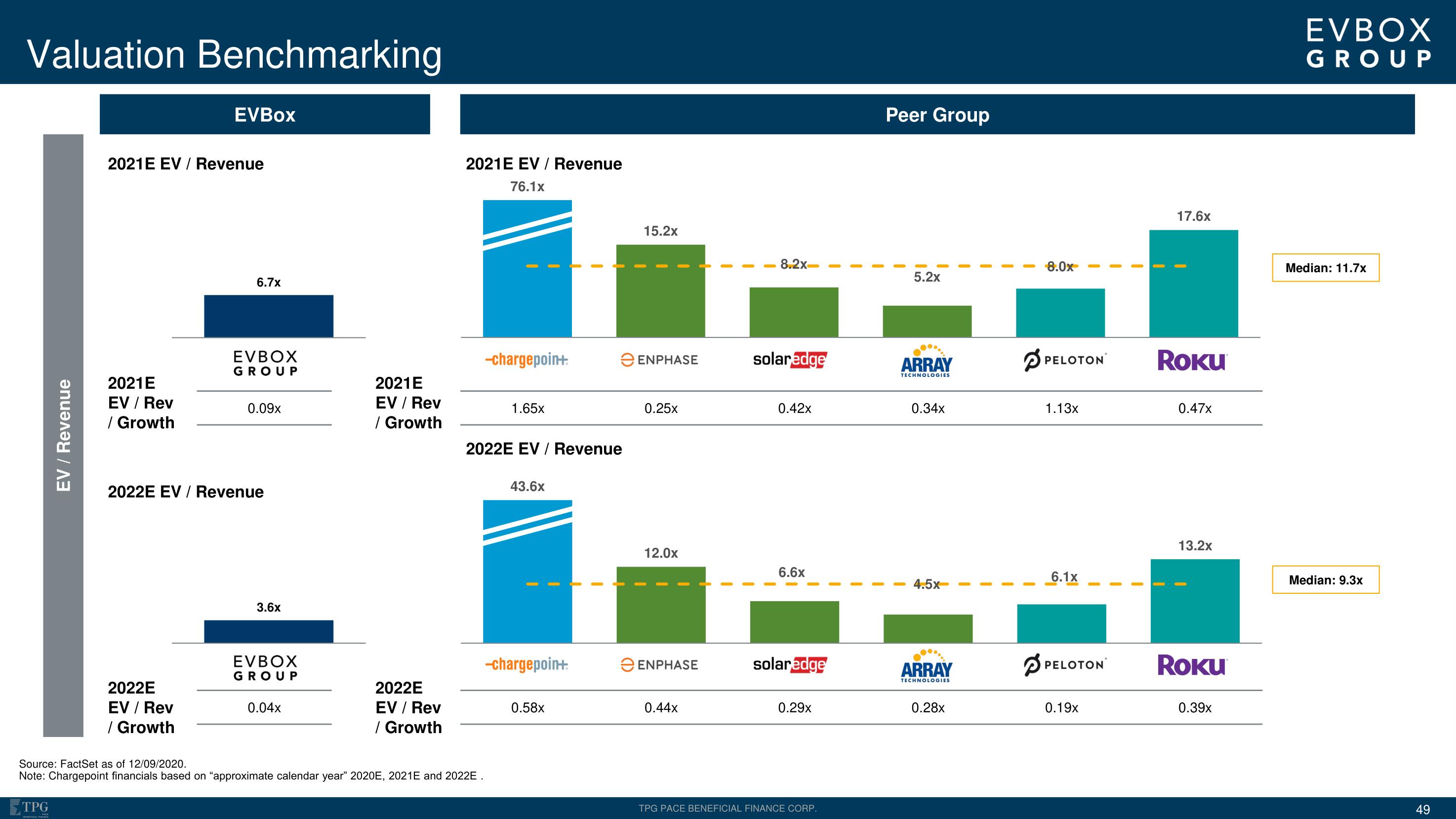Click Roku logo under 2022E chart
The image size is (1456, 819).
1192,665
